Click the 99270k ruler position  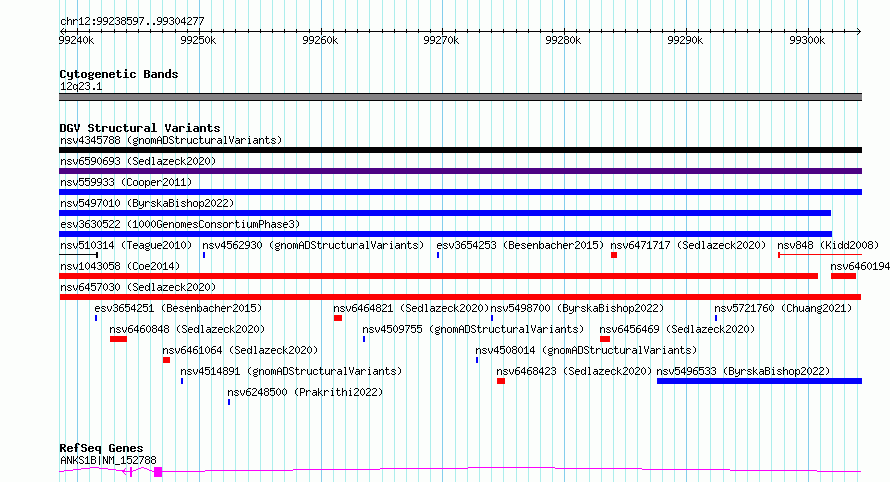[x=442, y=40]
